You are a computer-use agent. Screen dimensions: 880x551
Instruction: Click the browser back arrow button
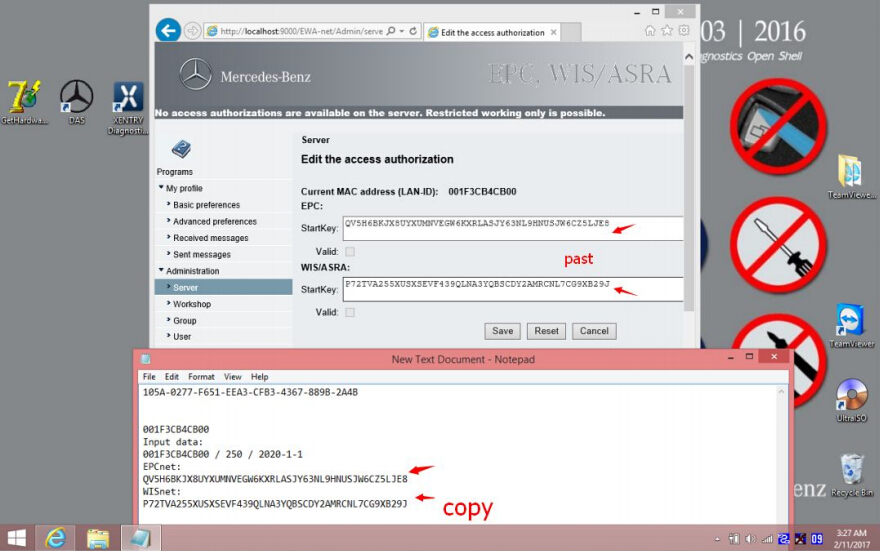[x=168, y=30]
